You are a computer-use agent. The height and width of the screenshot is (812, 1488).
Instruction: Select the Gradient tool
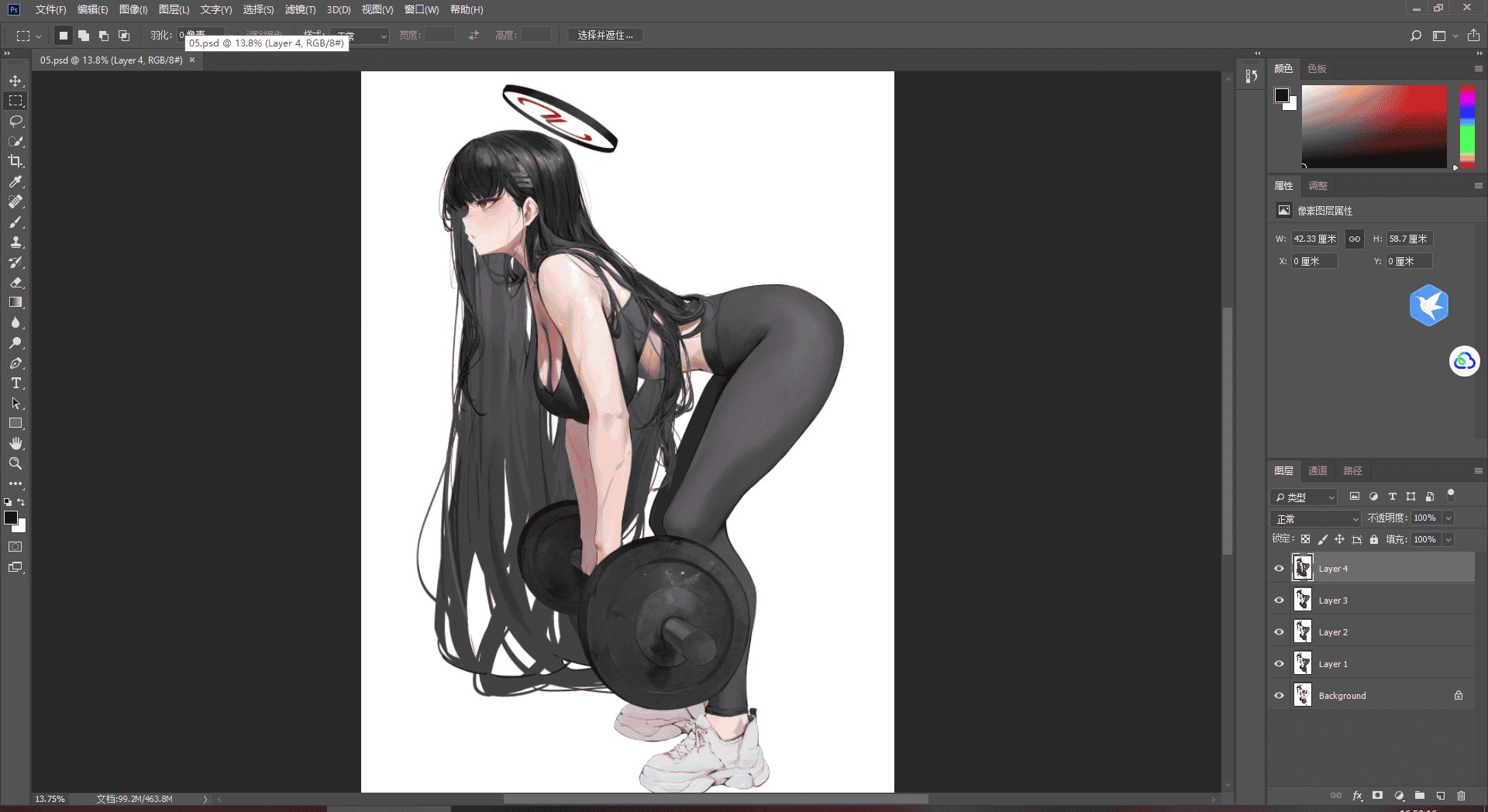[x=15, y=302]
